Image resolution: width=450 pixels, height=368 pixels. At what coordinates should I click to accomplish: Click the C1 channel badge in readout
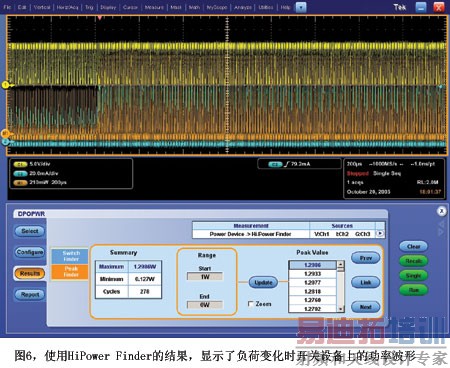[20, 164]
